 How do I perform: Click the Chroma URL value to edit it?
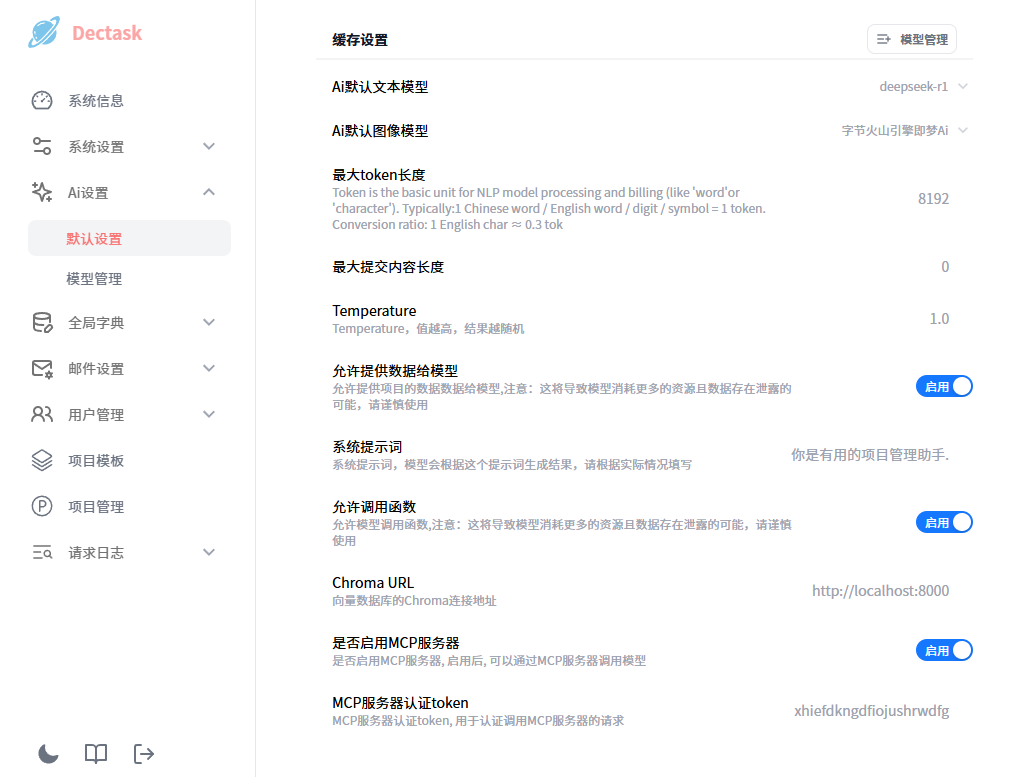(x=880, y=590)
